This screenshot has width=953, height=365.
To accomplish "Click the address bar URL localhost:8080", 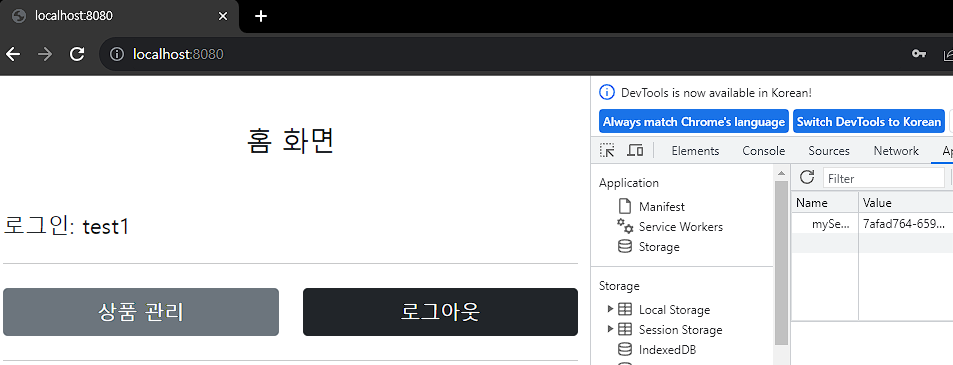I will [178, 55].
